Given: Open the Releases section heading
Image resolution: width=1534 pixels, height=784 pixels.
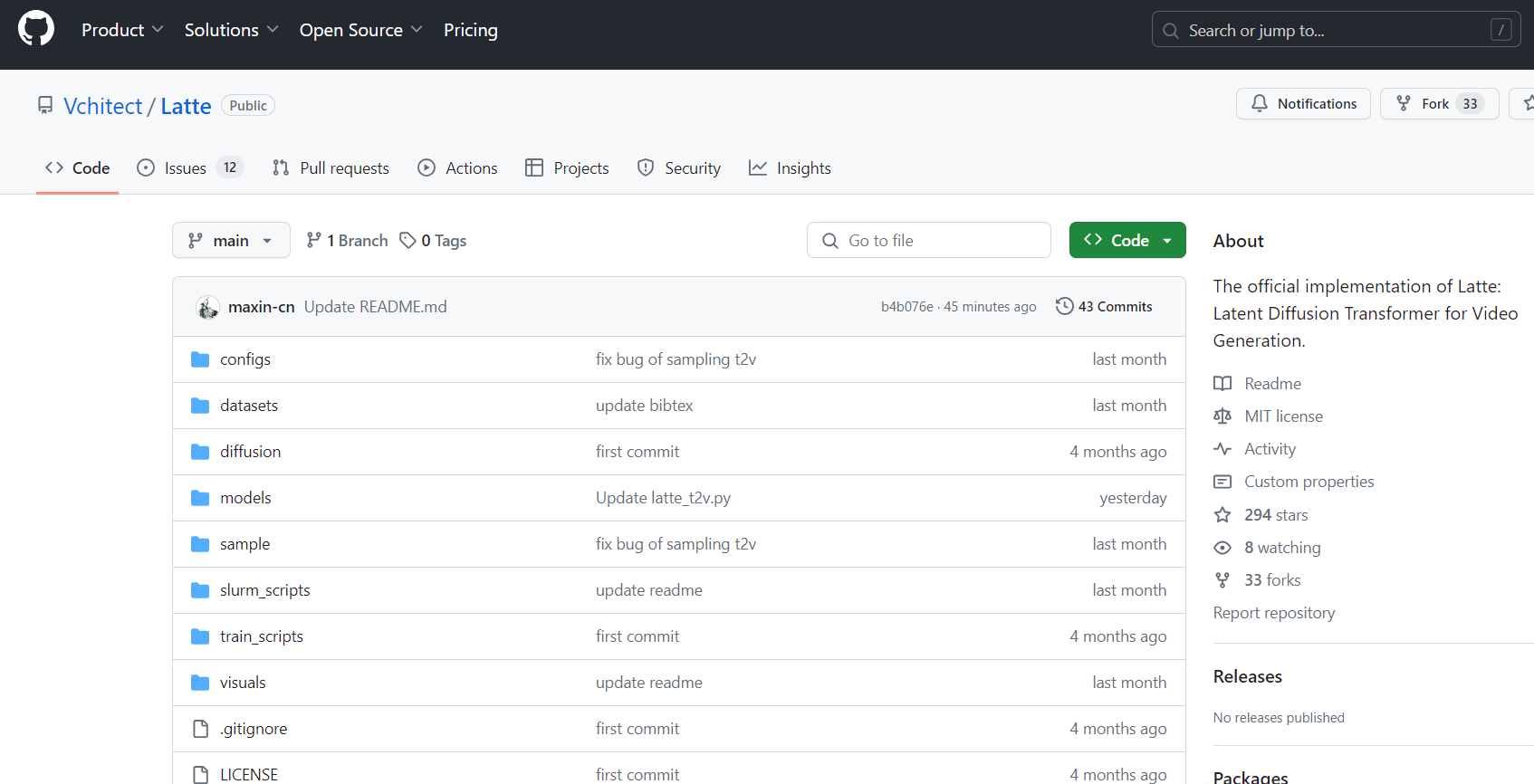Looking at the screenshot, I should pos(1248,676).
